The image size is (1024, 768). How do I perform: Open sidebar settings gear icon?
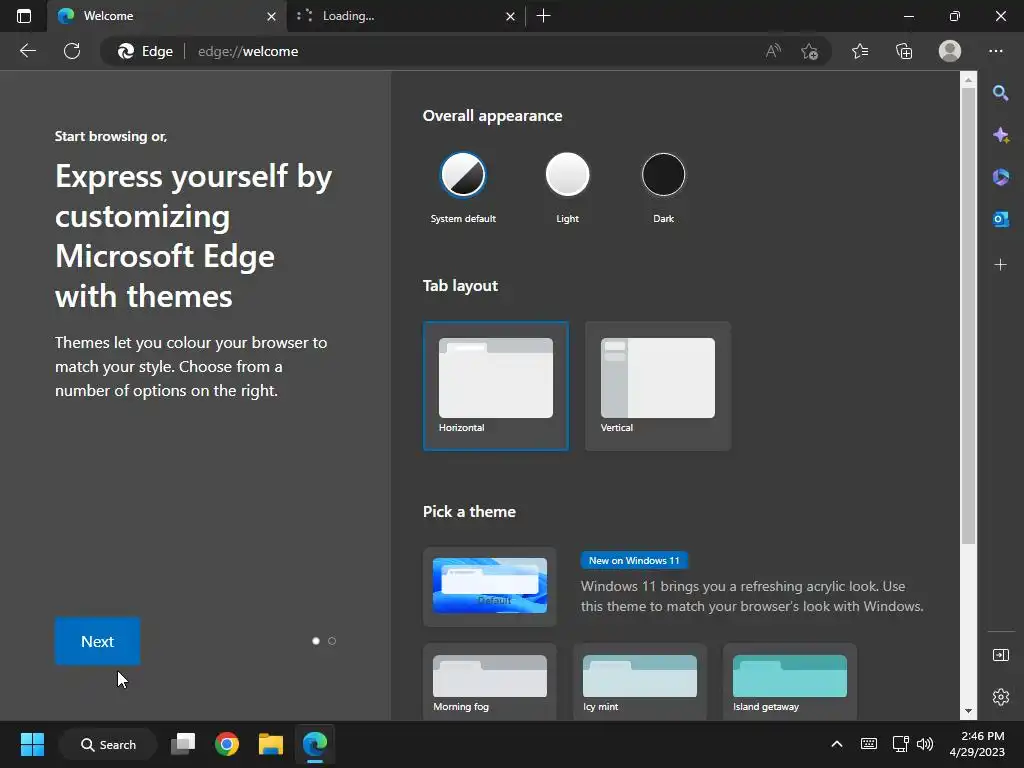pos(1000,697)
